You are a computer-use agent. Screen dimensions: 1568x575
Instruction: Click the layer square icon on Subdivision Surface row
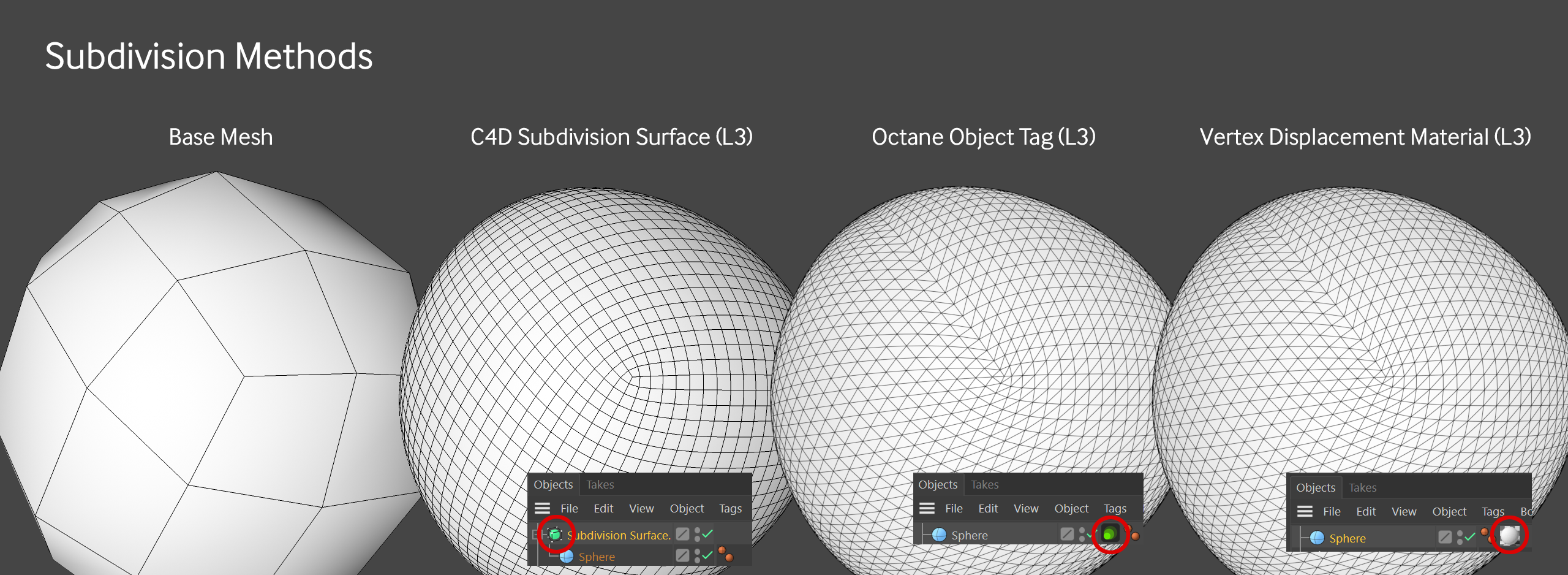[682, 534]
